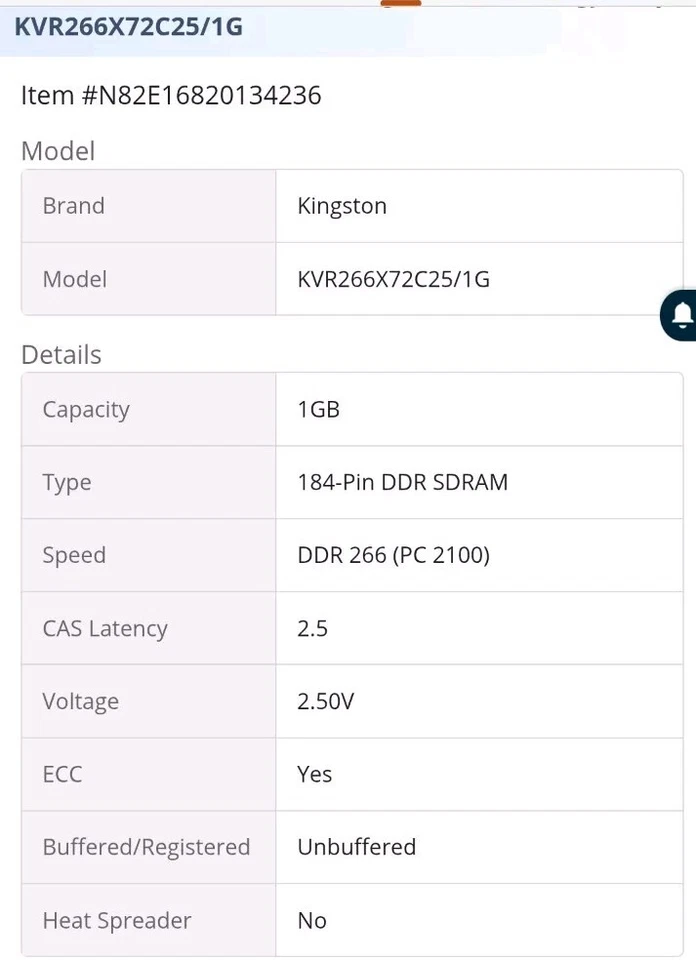Click the item number #N82E16820134236
The height and width of the screenshot is (960, 696).
click(x=170, y=95)
